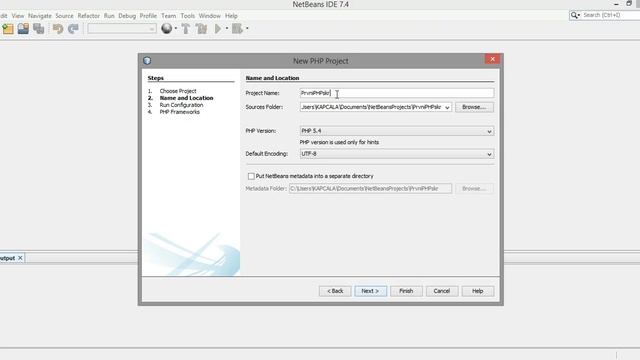Click the New Project toolbar icon
This screenshot has width=640, height=360.
tap(8, 29)
